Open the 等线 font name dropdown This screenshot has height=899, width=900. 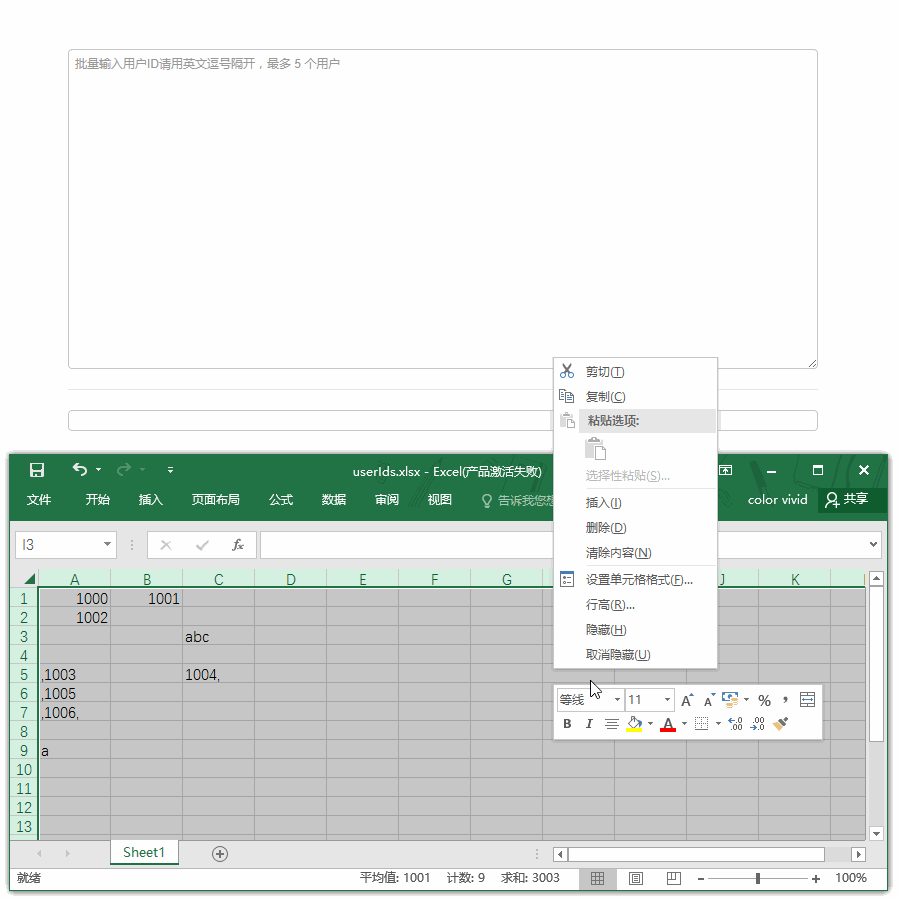pos(617,700)
